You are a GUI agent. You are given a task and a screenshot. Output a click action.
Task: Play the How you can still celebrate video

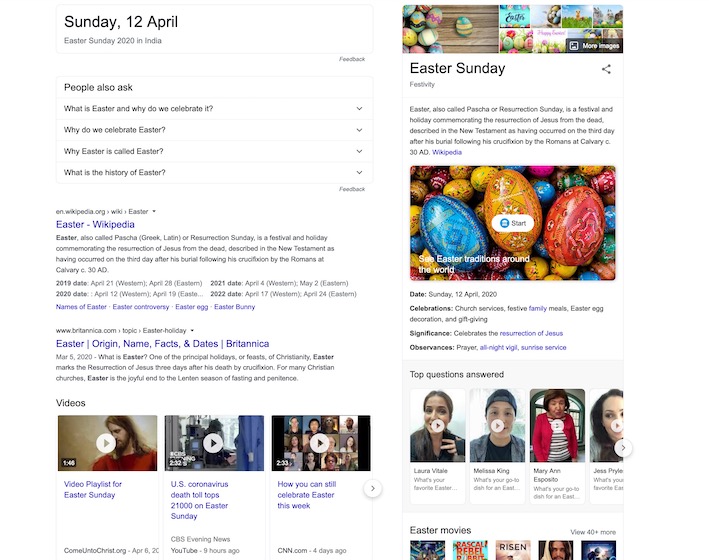[x=320, y=443]
